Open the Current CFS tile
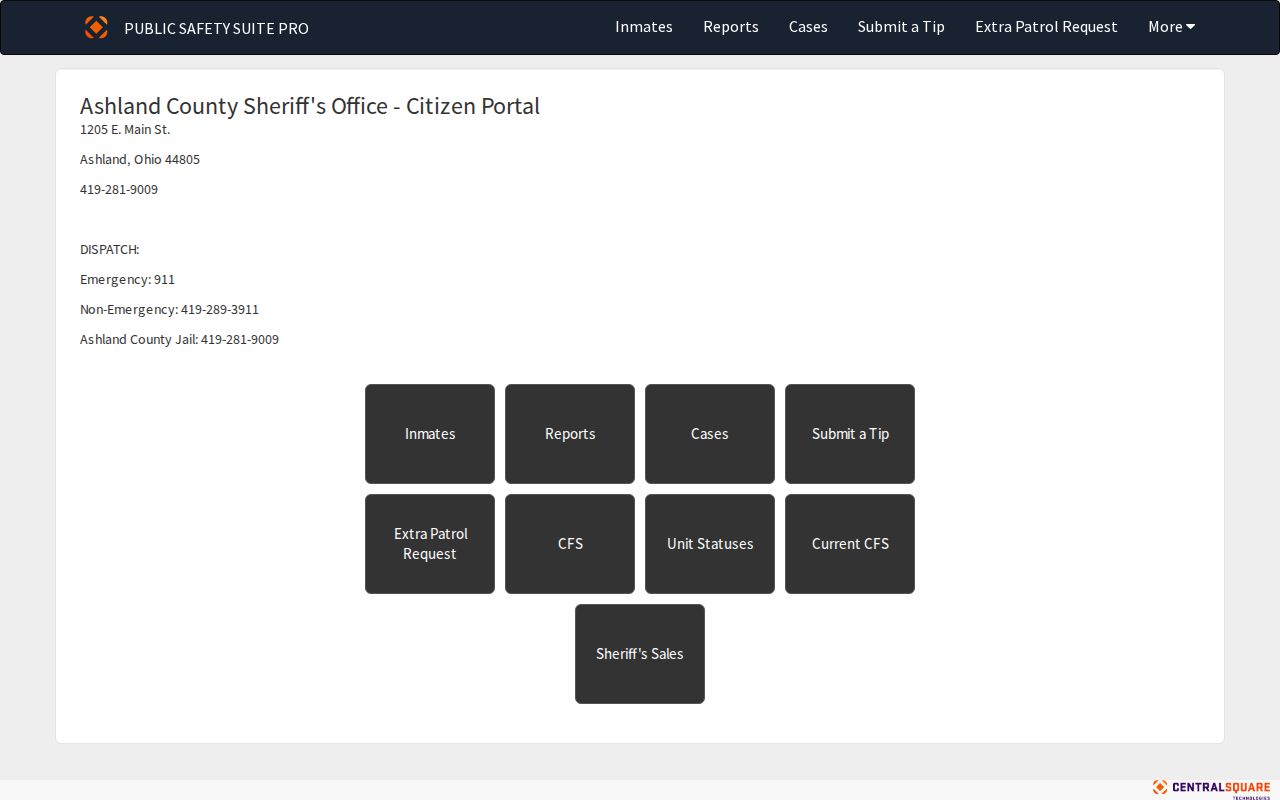This screenshot has height=800, width=1280. [x=850, y=544]
